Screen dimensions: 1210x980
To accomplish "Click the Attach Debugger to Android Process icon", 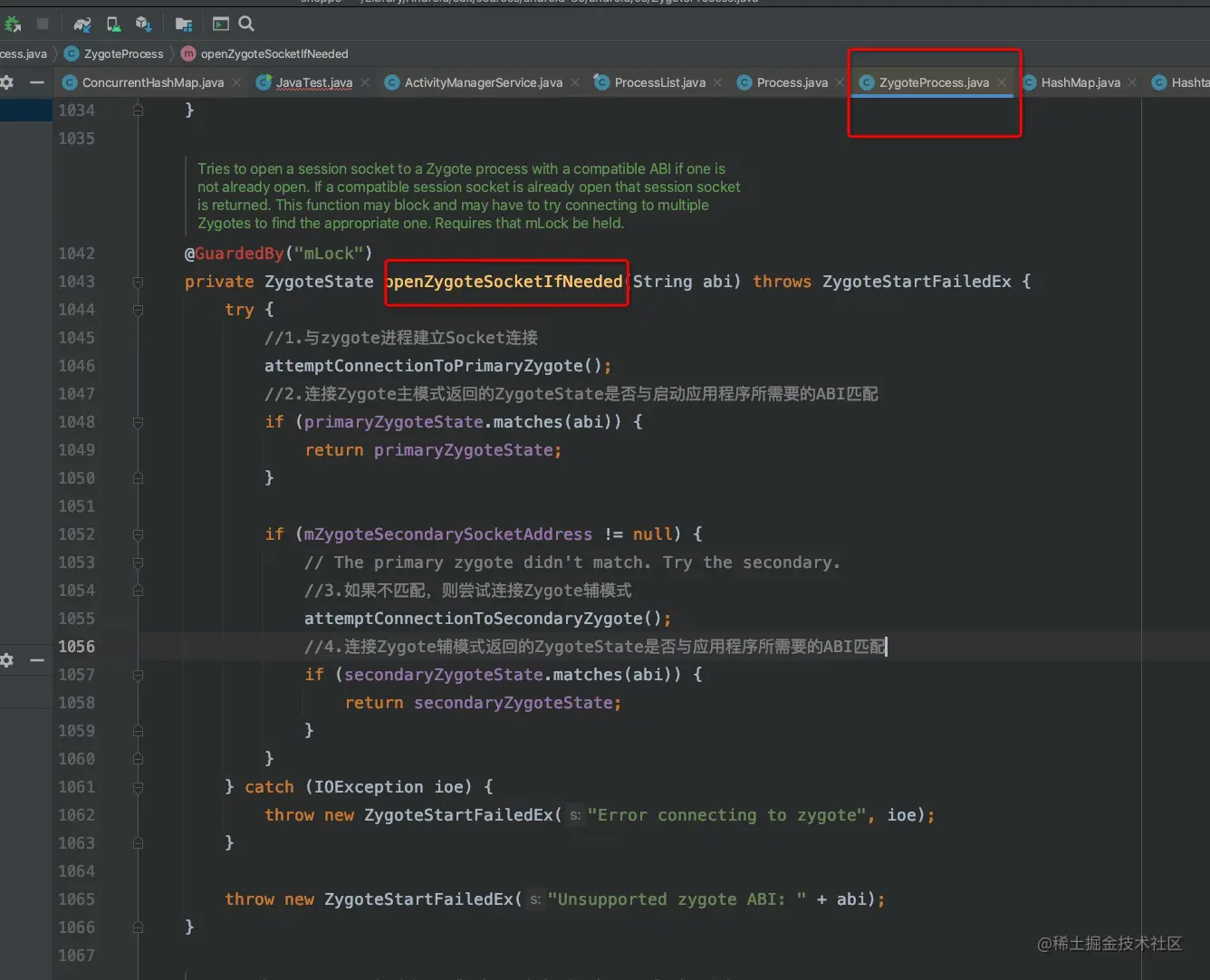I will point(12,24).
